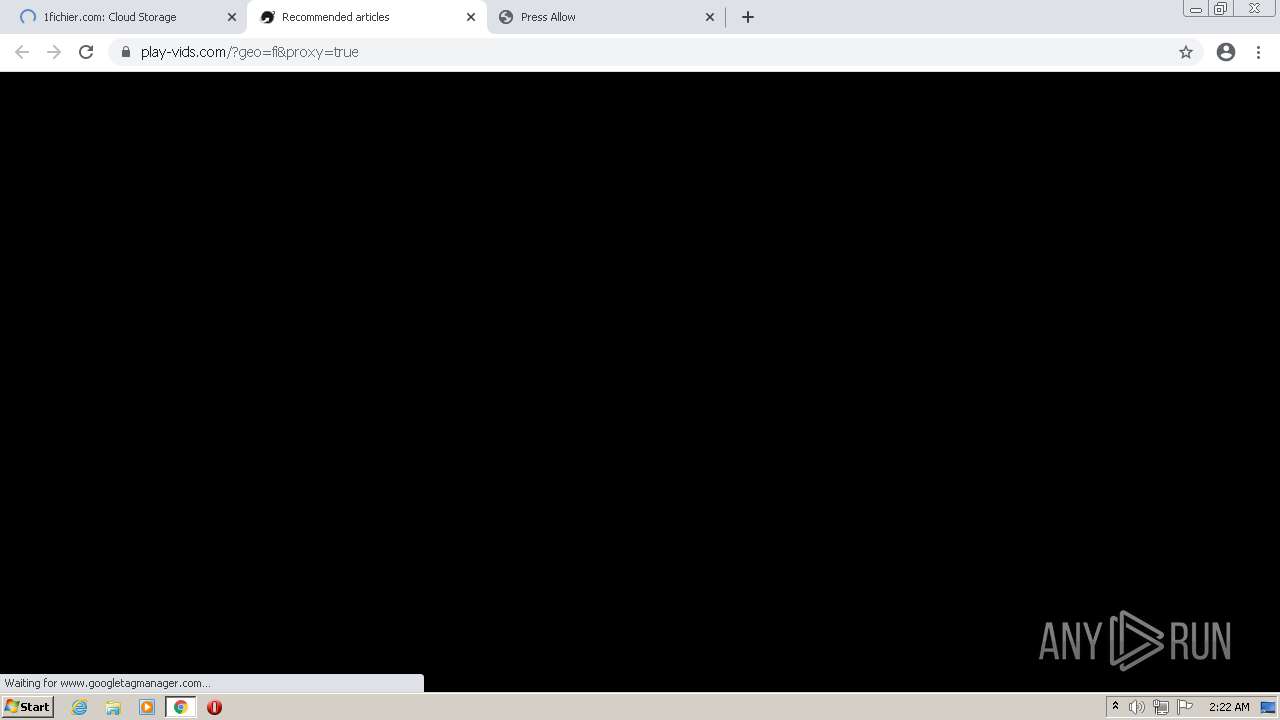View site security lock information

pos(126,52)
